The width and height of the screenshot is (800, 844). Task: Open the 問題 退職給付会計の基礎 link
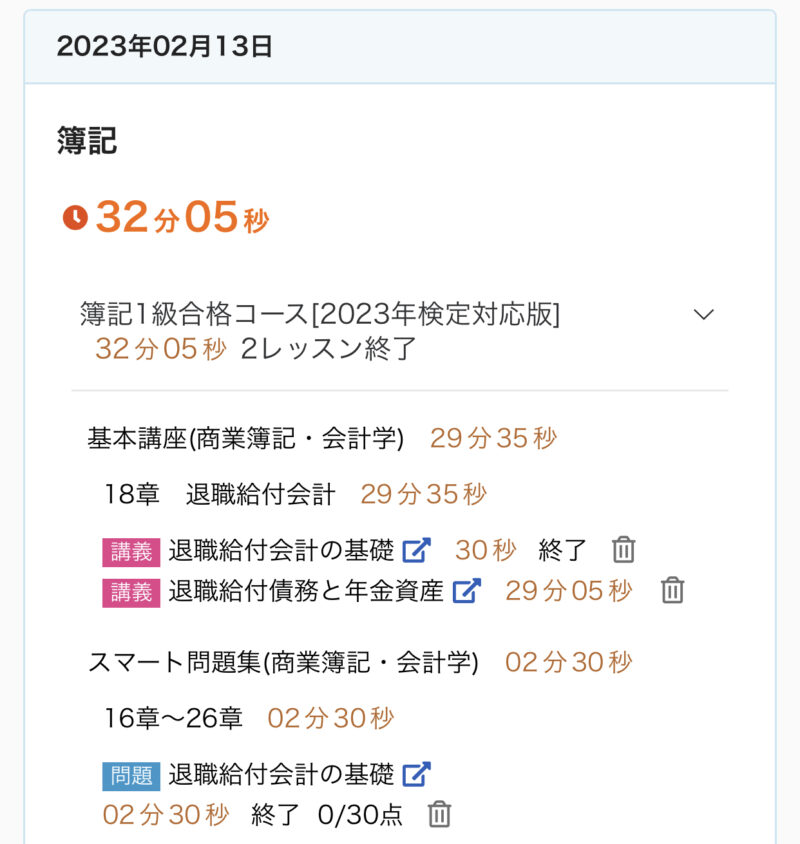281,774
